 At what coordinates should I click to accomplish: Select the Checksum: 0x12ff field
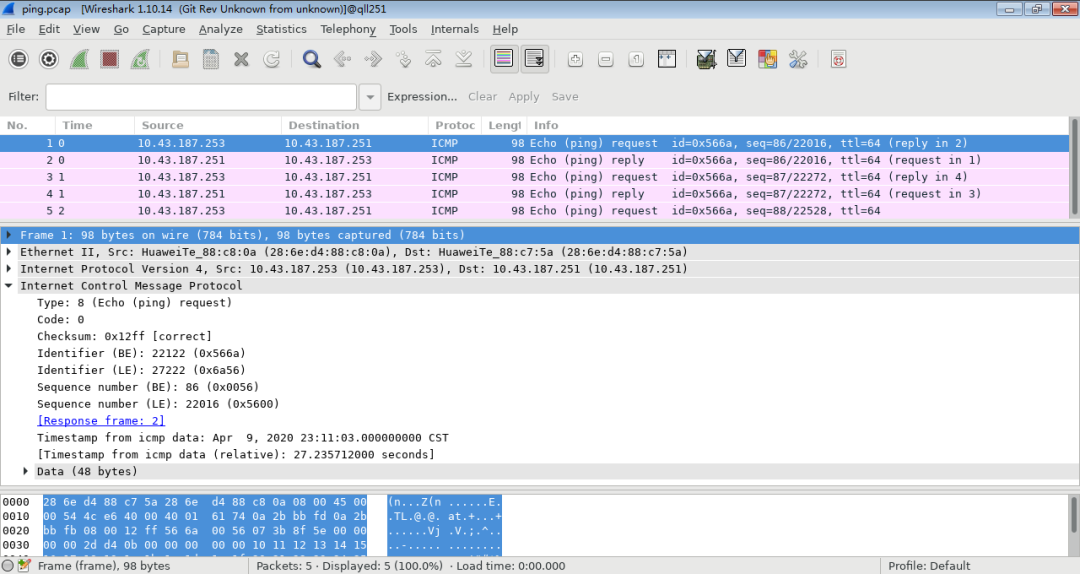point(124,336)
